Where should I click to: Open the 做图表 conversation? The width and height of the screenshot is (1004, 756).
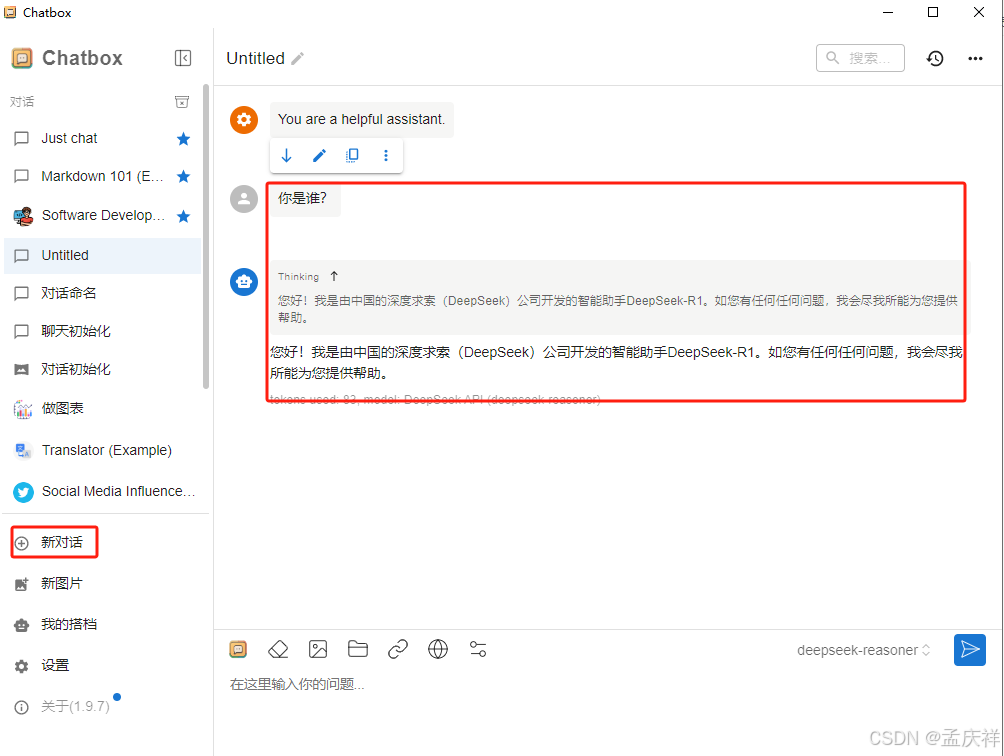click(102, 408)
